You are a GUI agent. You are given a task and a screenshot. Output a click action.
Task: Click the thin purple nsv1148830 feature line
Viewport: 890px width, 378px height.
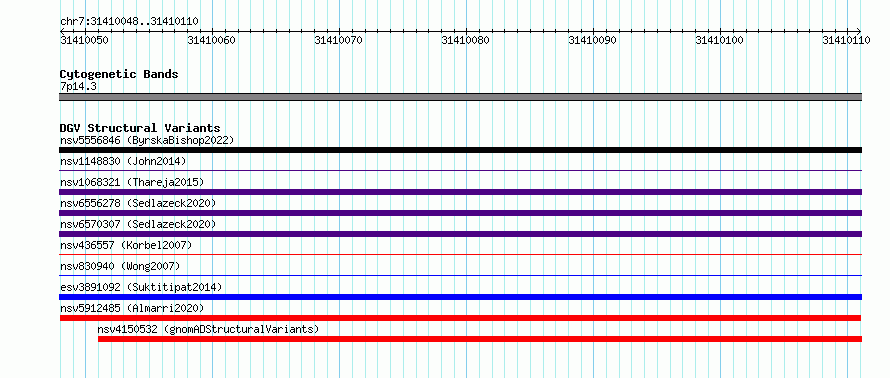point(460,170)
